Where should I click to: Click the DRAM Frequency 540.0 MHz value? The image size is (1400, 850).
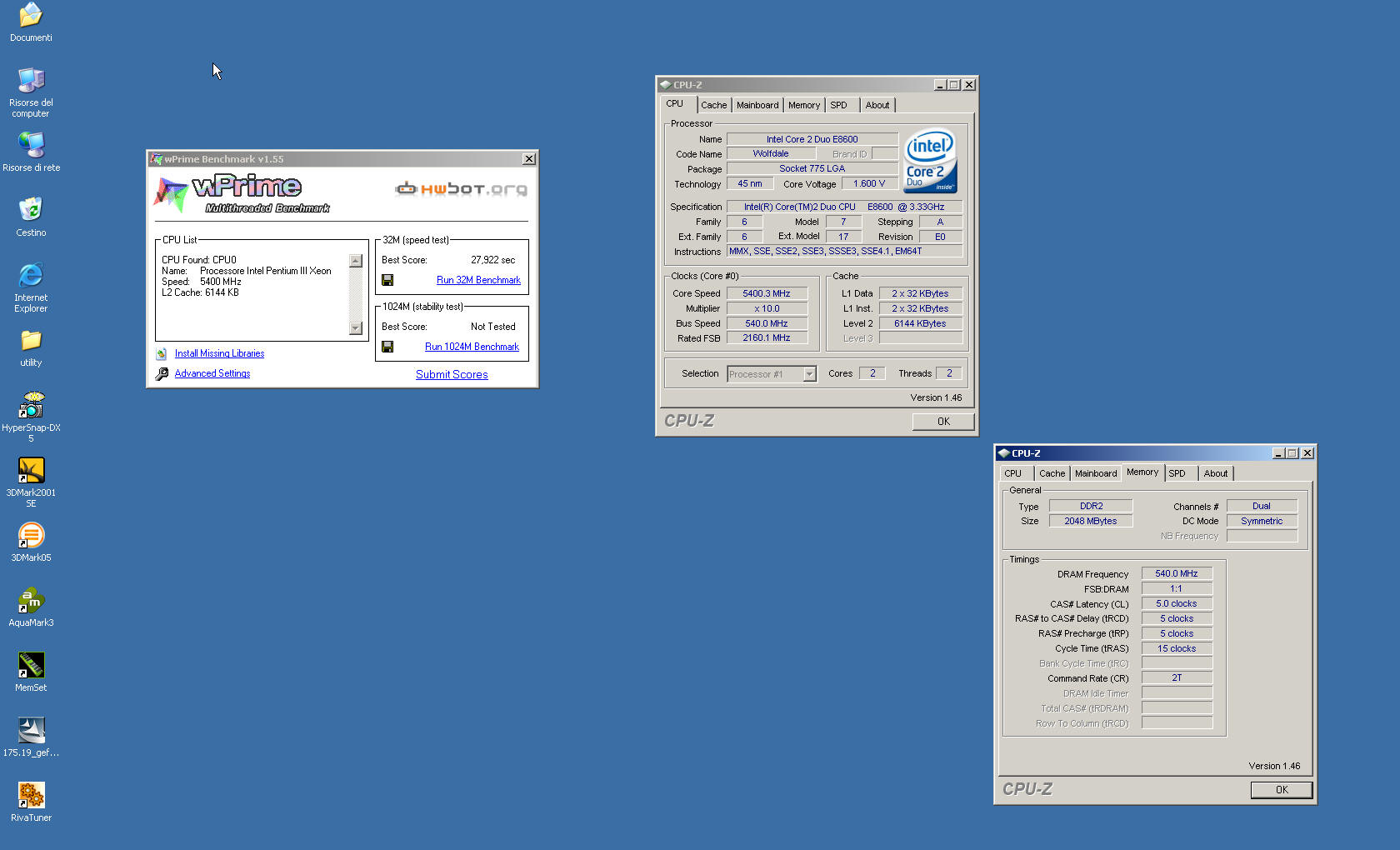[1177, 573]
